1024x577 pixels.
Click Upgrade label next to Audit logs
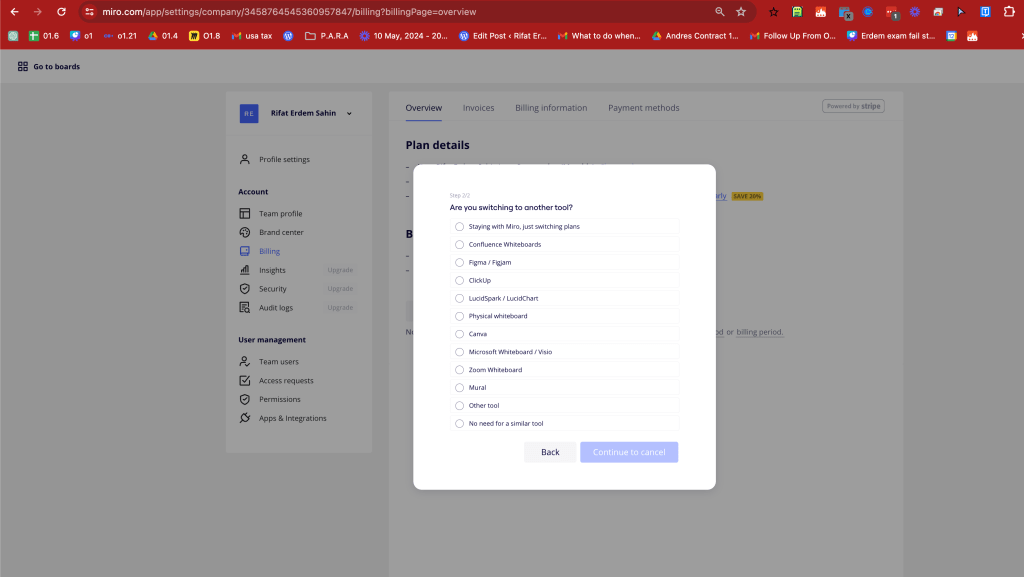click(x=340, y=307)
